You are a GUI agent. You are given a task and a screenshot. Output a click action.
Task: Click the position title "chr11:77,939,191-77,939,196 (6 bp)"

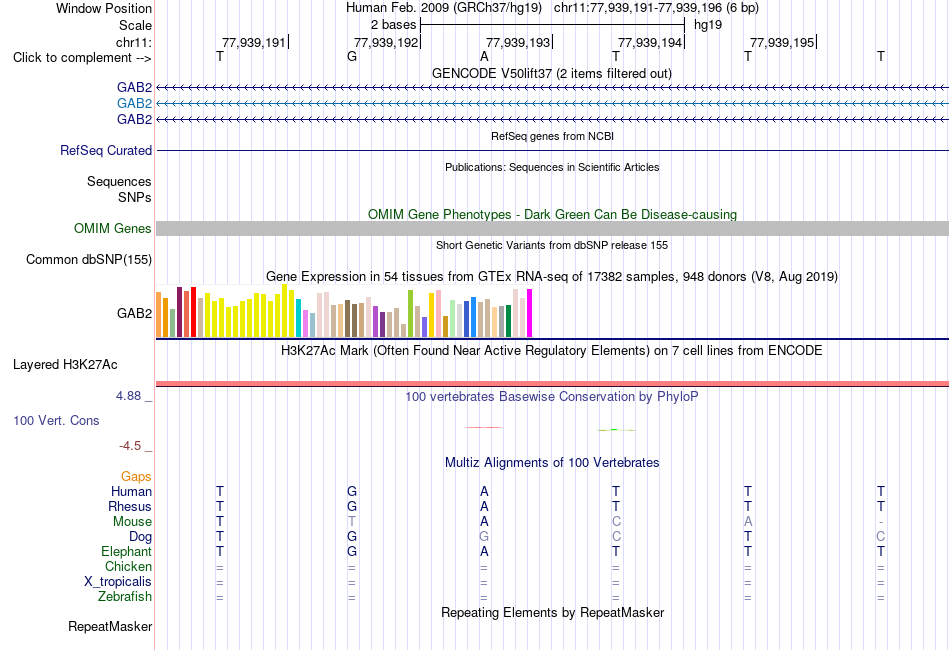[x=656, y=8]
